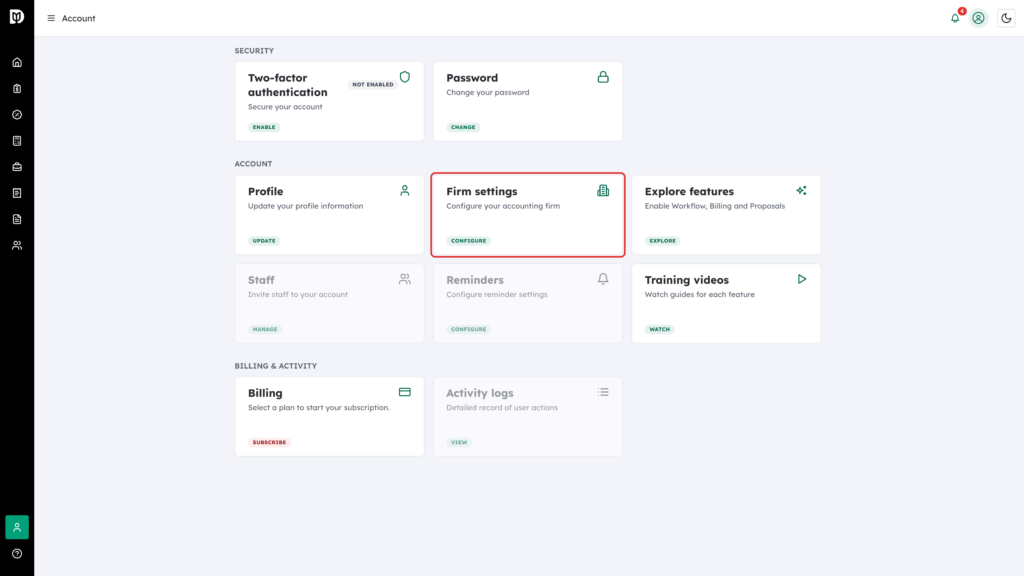Open the people icon in sidebar

pyautogui.click(x=17, y=246)
